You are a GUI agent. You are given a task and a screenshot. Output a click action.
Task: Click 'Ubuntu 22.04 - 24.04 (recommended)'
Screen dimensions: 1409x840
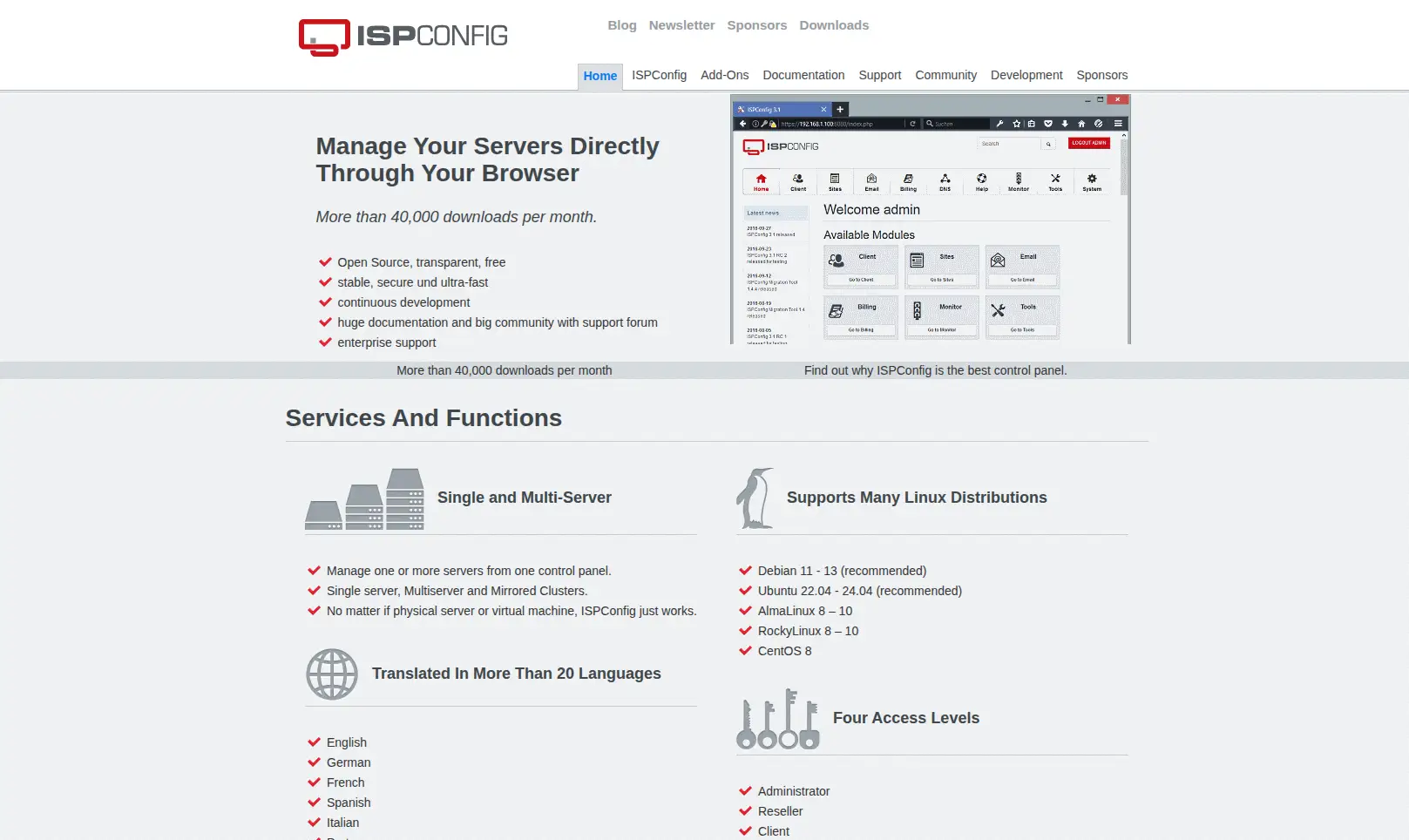860,591
